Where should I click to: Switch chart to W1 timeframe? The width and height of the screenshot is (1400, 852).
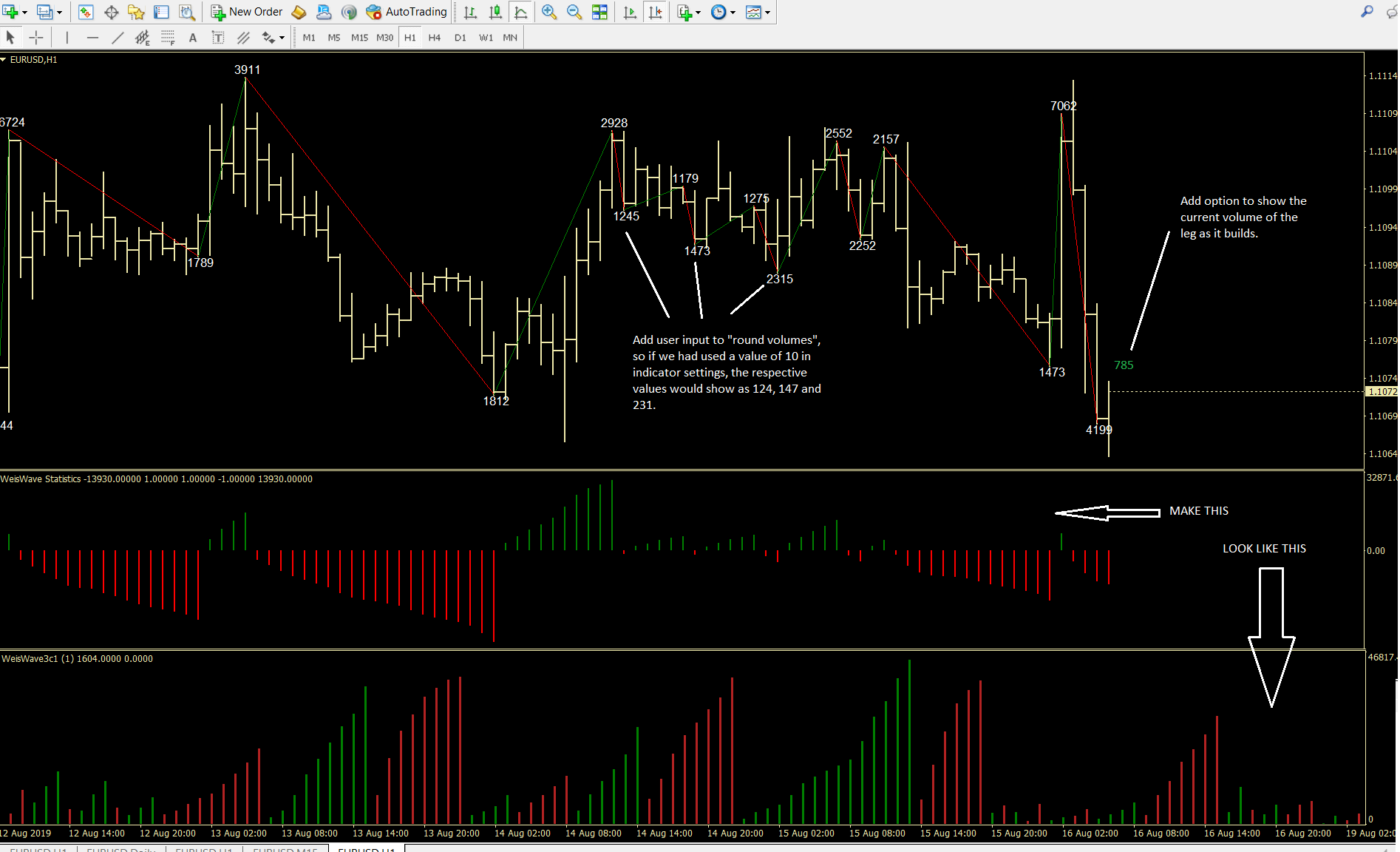coord(486,37)
